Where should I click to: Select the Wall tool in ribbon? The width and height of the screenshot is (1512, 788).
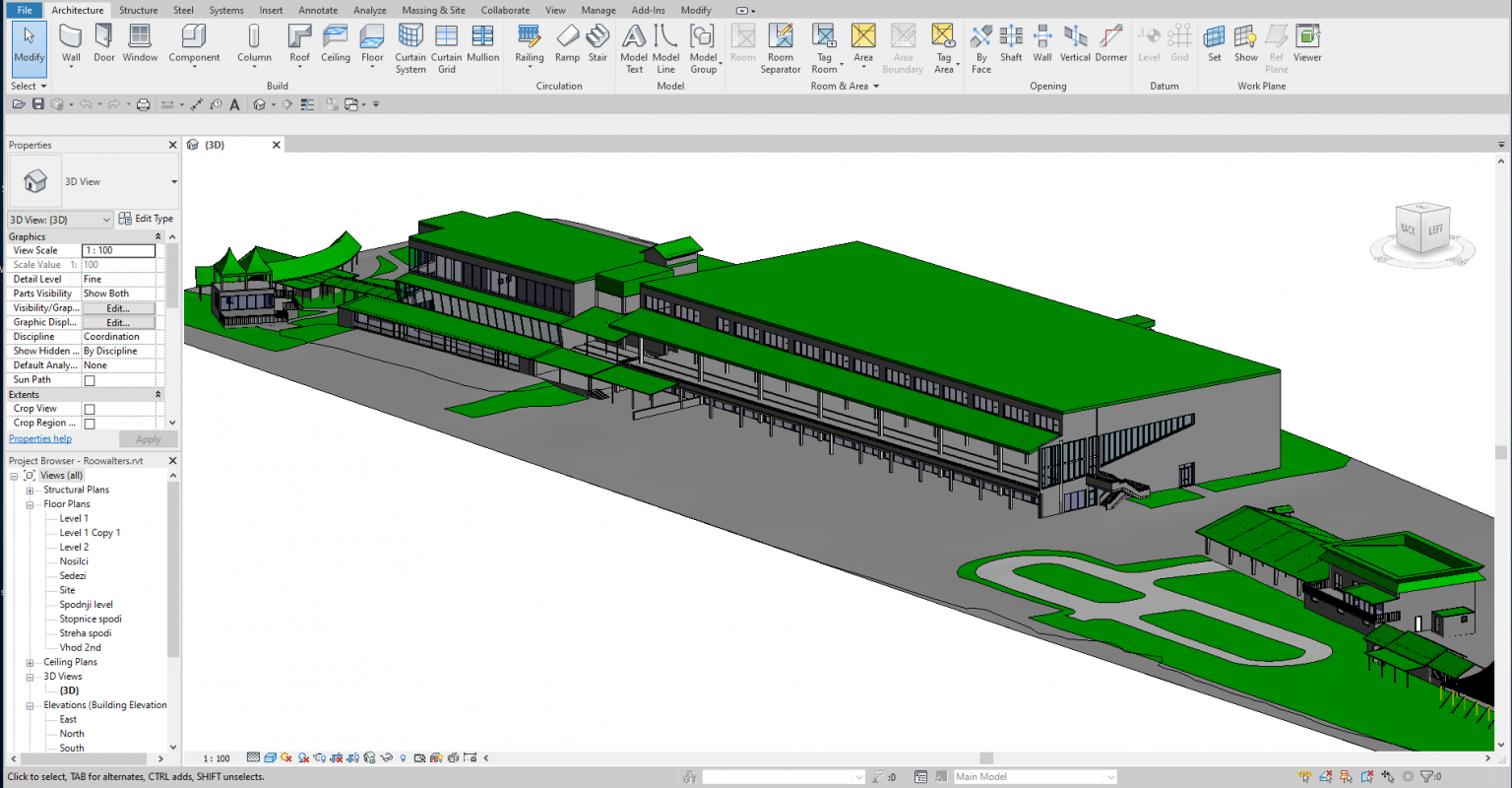[x=71, y=43]
